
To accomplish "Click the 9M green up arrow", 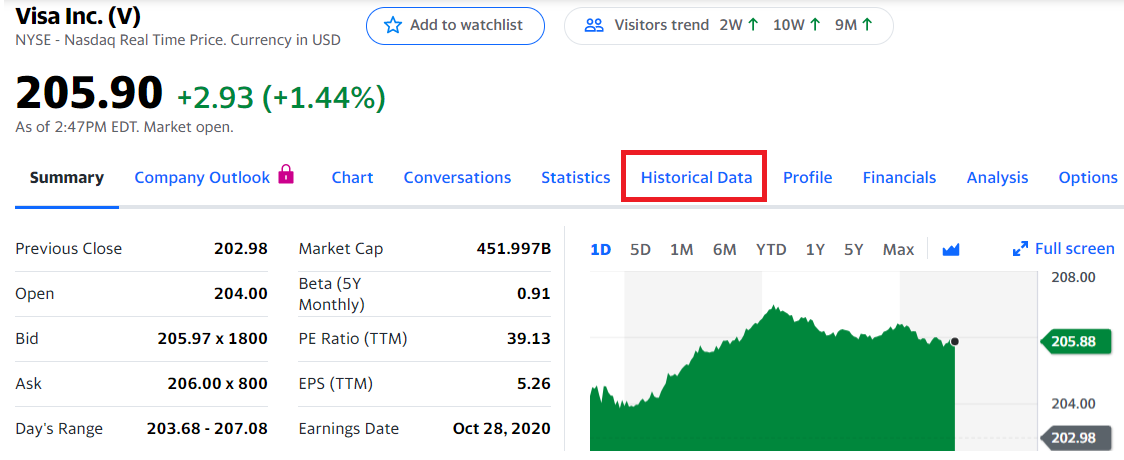I will point(867,26).
